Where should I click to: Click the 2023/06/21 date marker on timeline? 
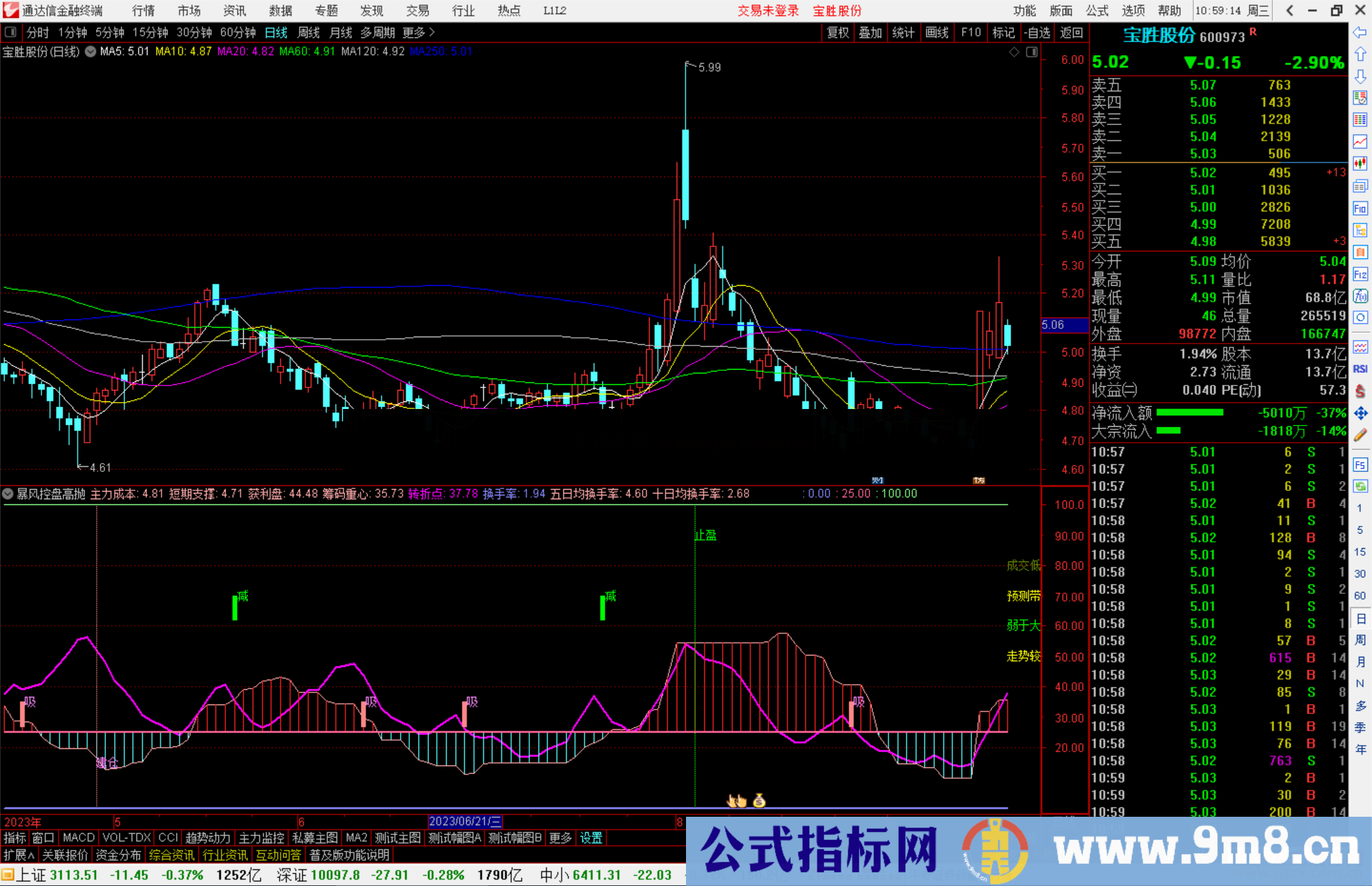pos(466,821)
